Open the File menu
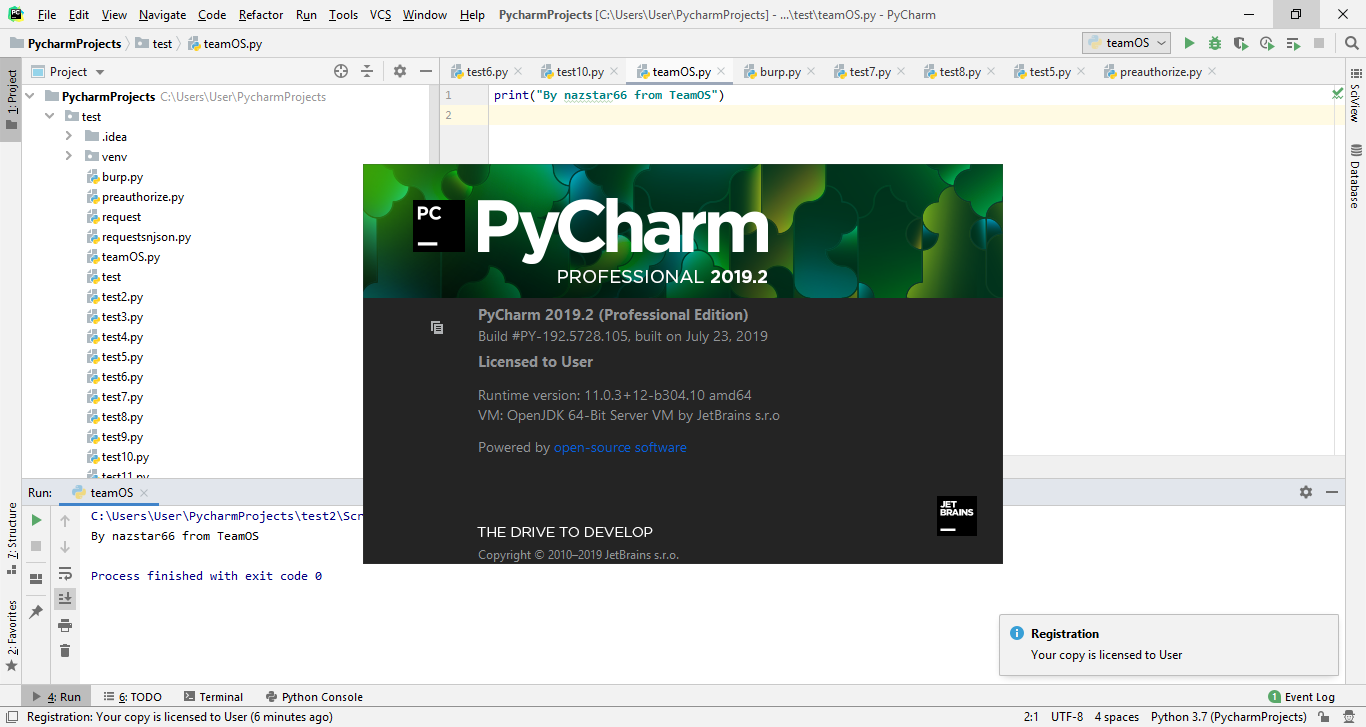 tap(47, 15)
